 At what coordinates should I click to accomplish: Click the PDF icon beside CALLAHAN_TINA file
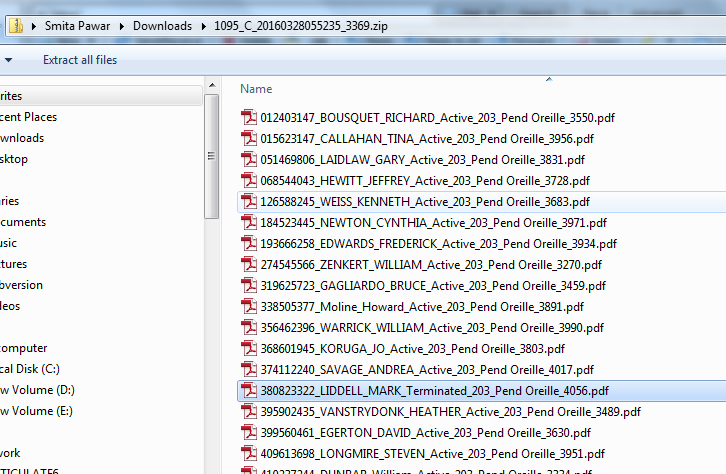[249, 138]
